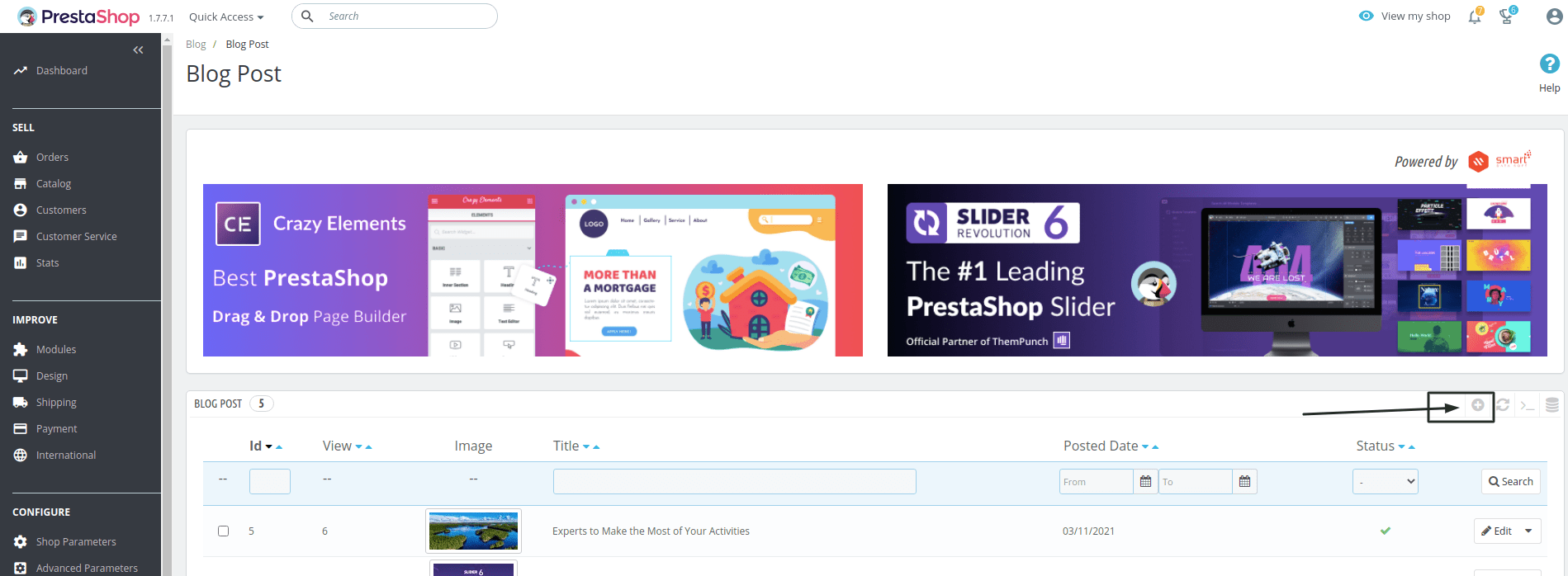Open the Slider Revolution 6 banner
Image resolution: width=1568 pixels, height=576 pixels.
point(1217,270)
